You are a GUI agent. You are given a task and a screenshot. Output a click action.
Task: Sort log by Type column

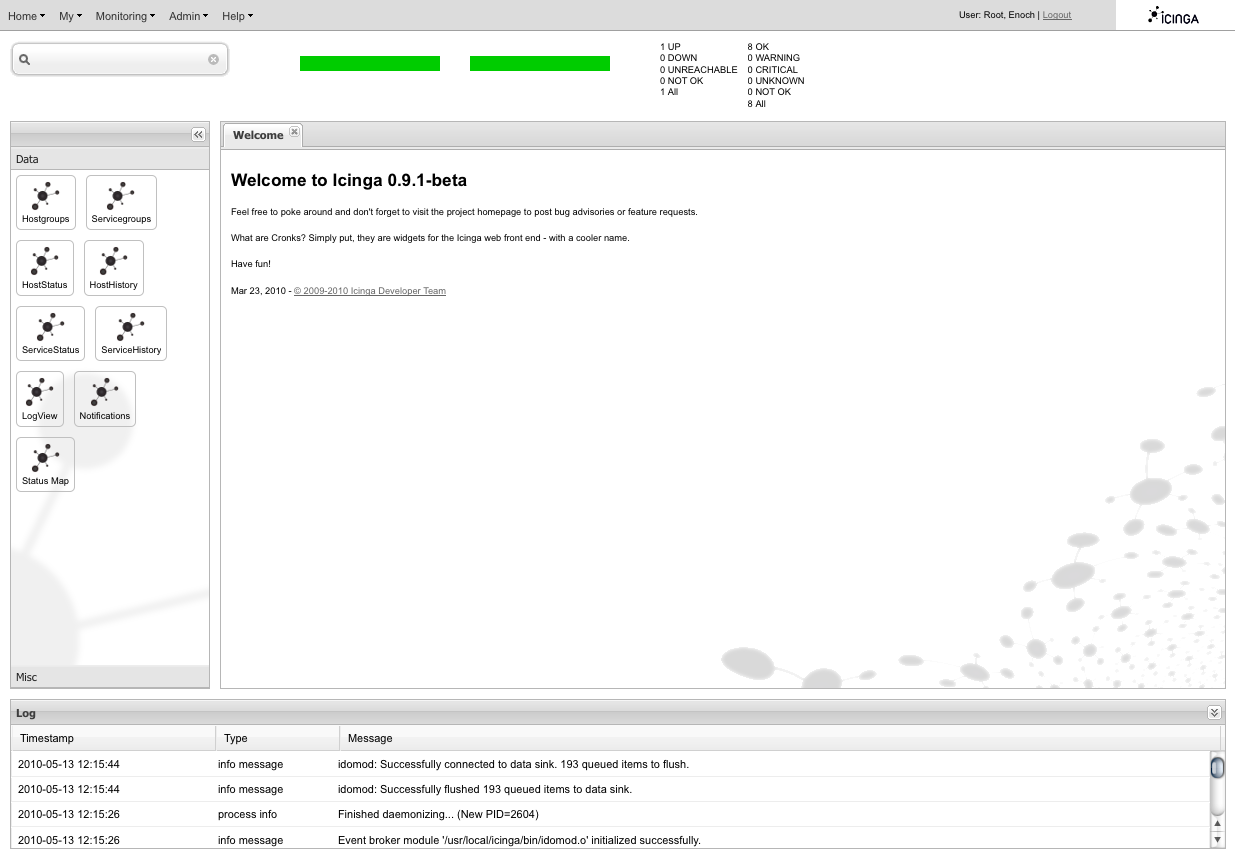278,738
